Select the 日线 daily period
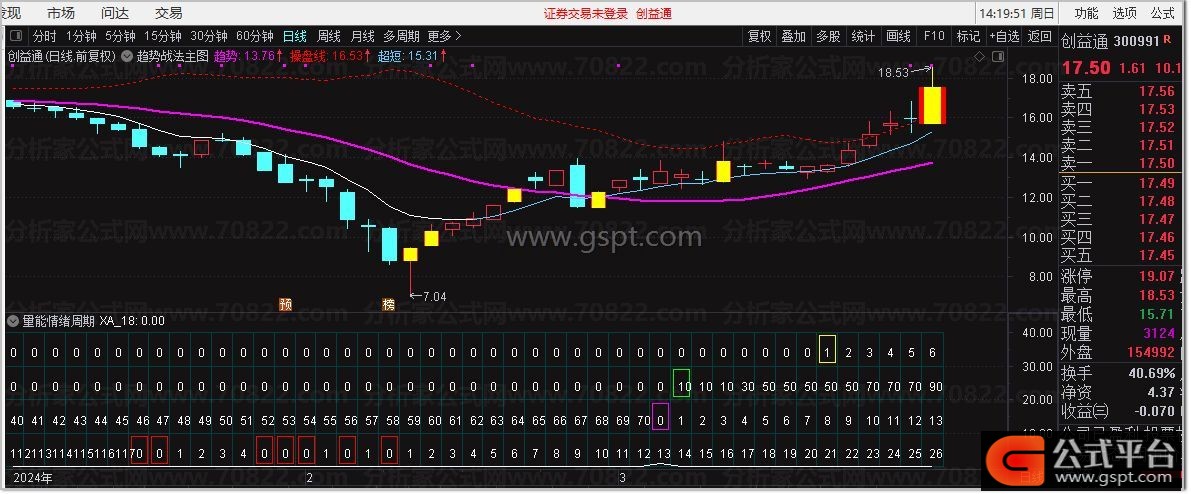This screenshot has height=494, width=1191. point(295,36)
